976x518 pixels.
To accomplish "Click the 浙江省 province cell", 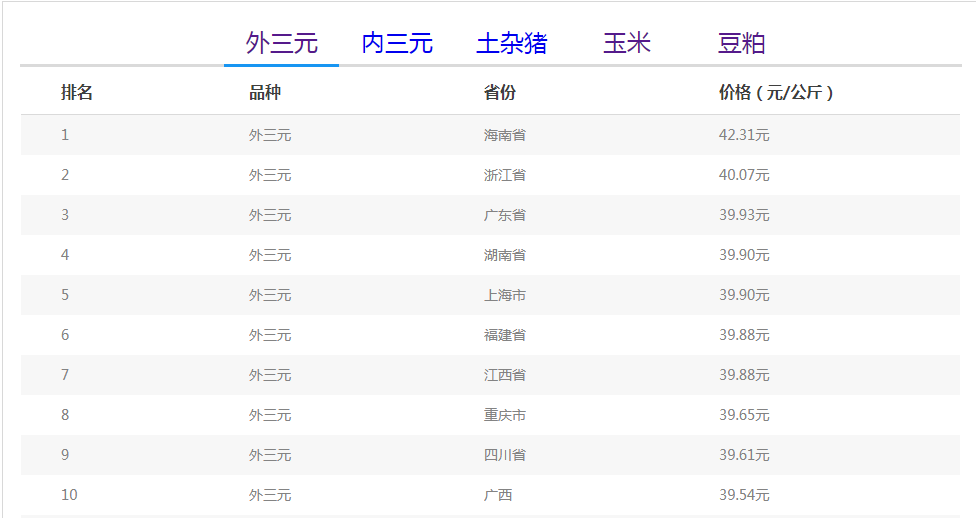I will point(505,175).
